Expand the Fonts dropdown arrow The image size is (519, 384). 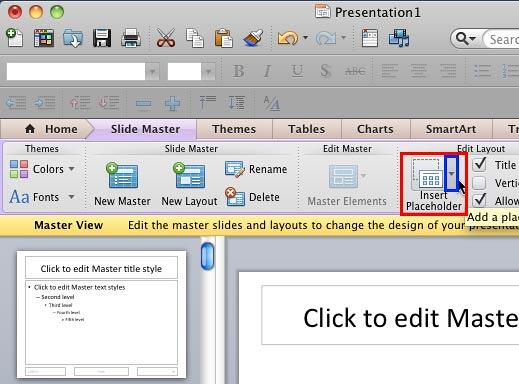tap(71, 197)
